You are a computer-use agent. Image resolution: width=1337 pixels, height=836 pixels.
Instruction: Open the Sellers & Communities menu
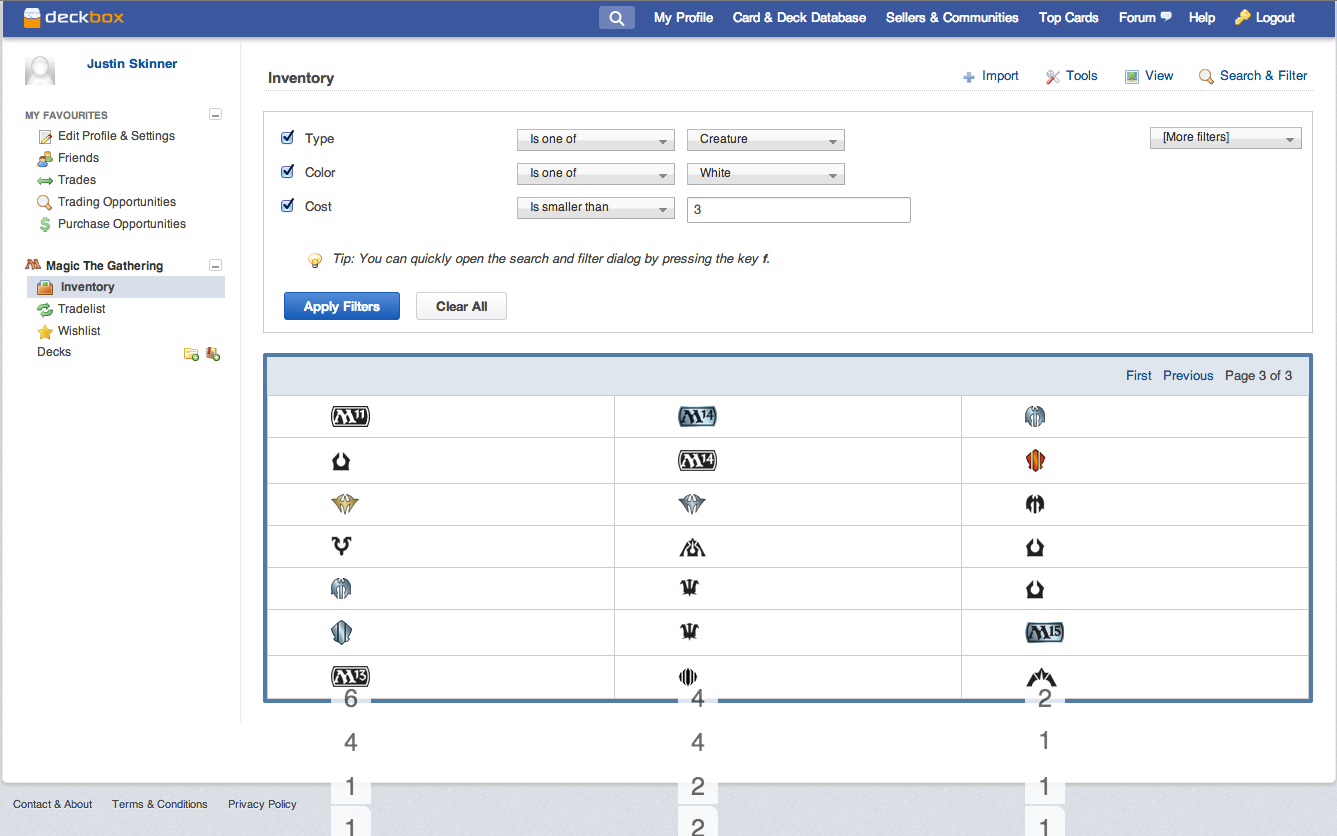(952, 18)
